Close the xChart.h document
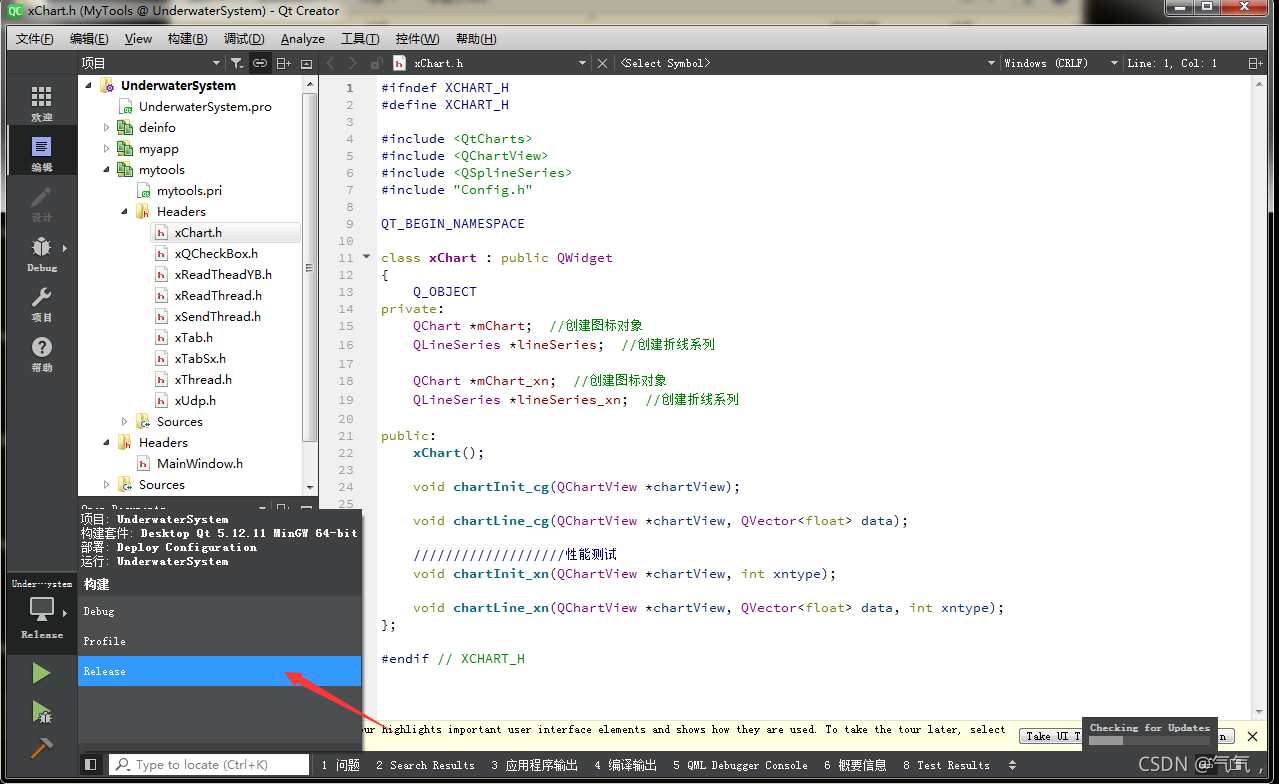 (x=602, y=63)
